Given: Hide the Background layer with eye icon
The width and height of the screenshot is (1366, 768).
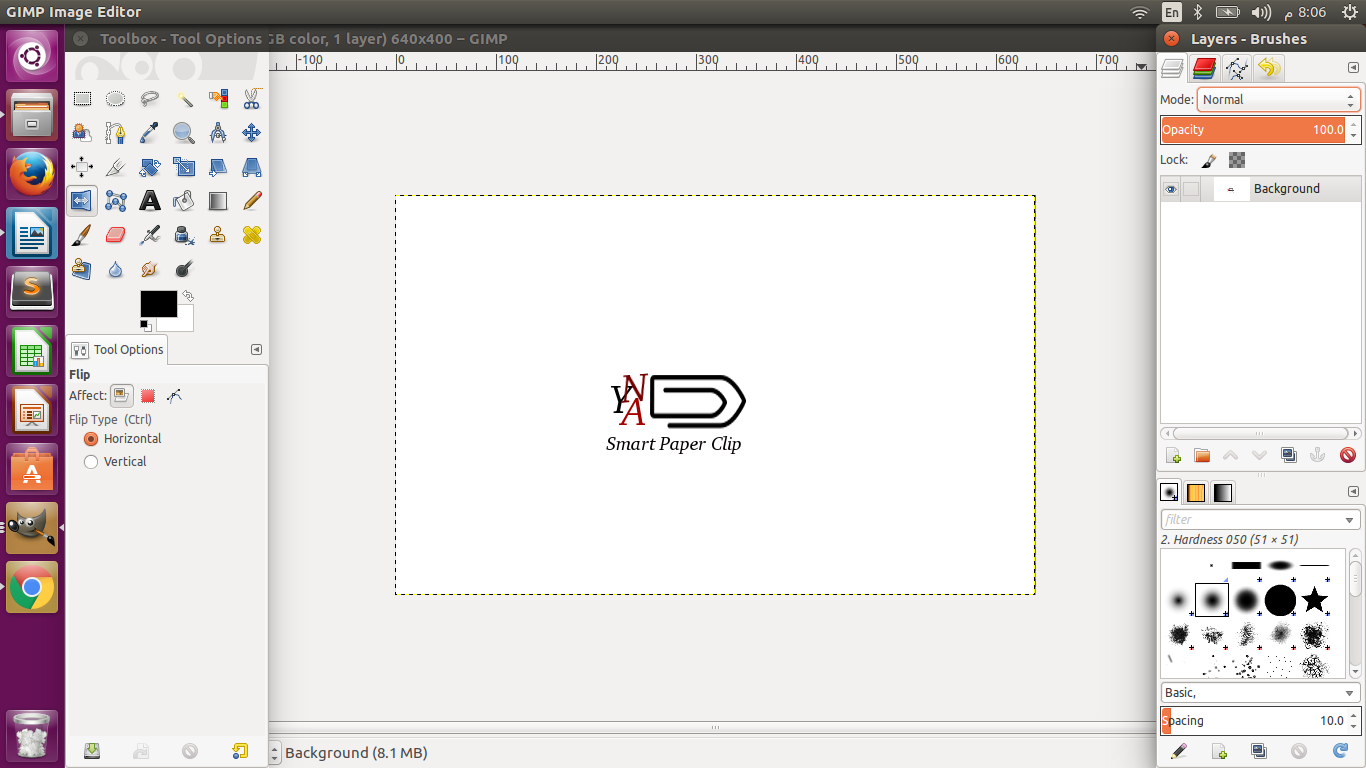Looking at the screenshot, I should pyautogui.click(x=1170, y=189).
